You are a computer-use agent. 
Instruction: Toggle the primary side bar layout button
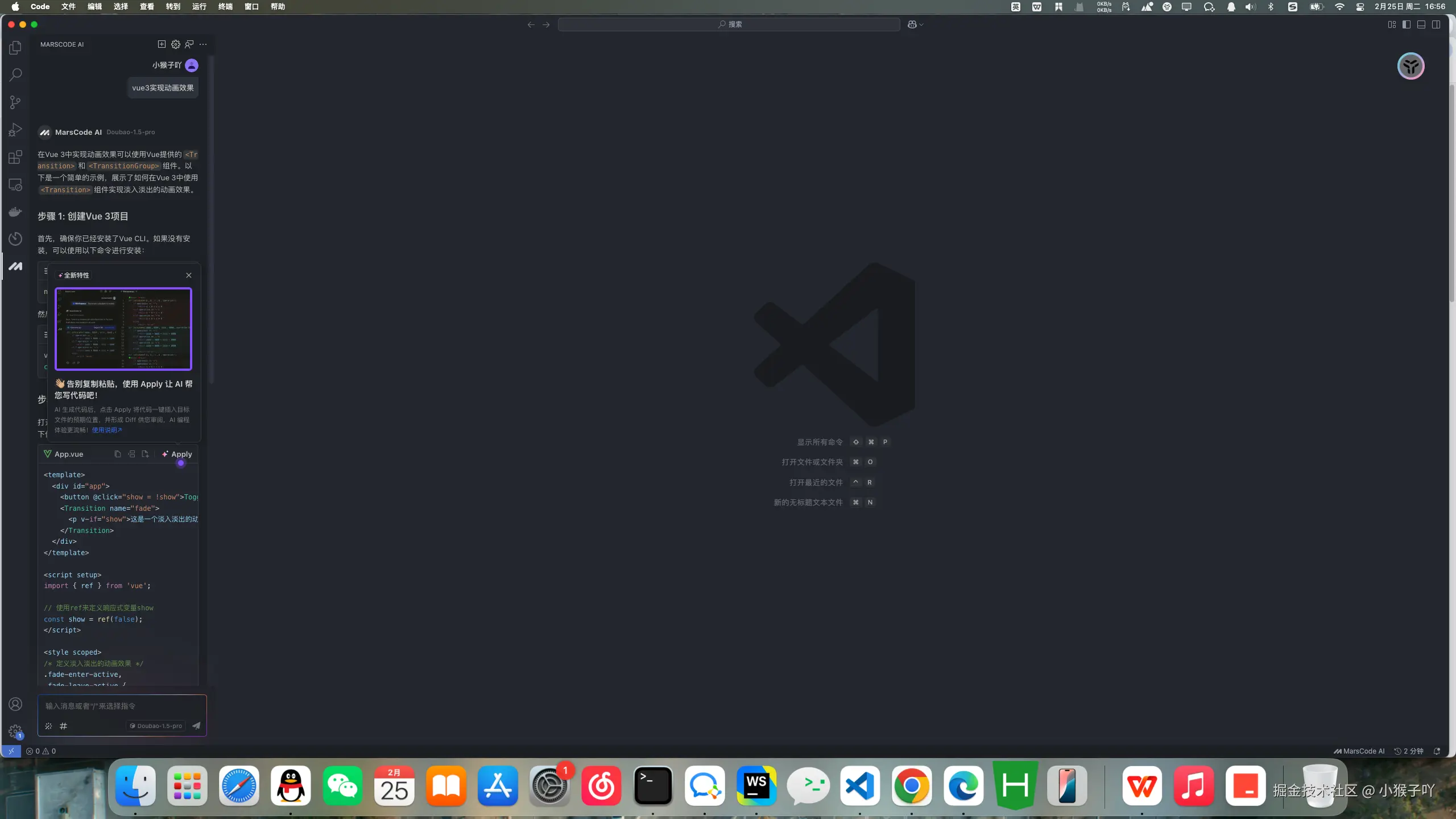coord(1407,24)
